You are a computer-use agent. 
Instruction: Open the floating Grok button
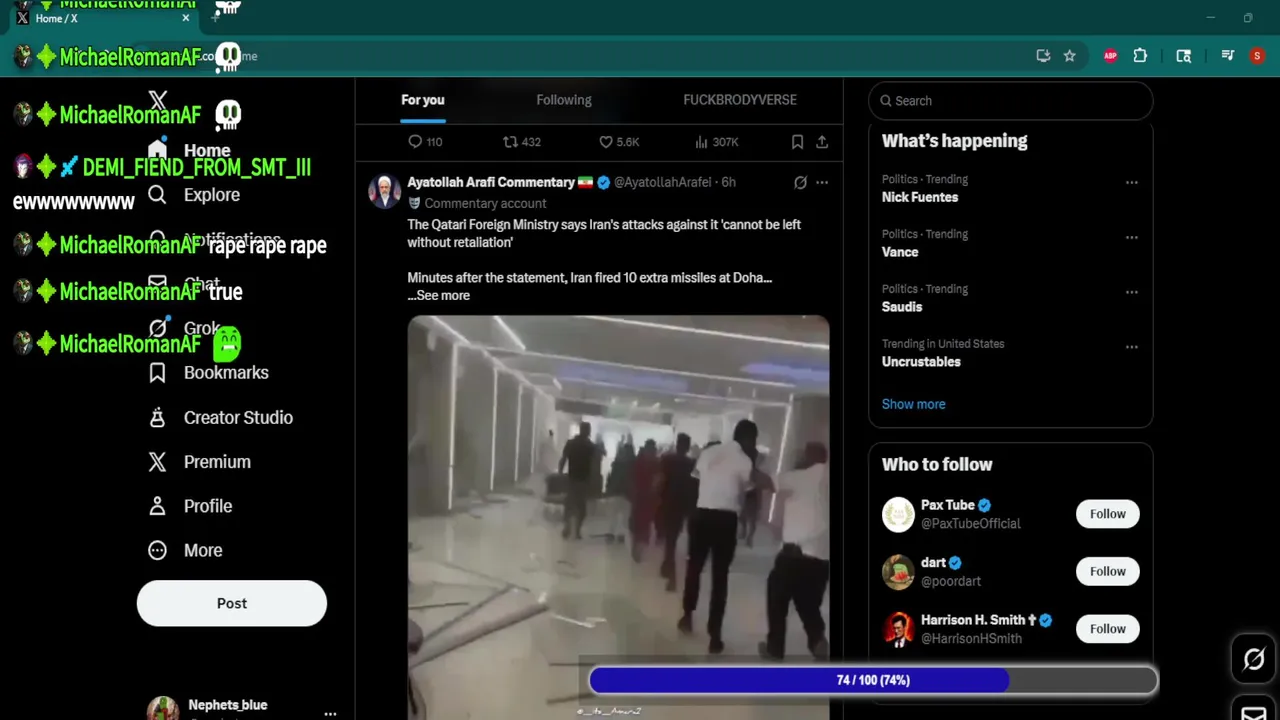[x=1254, y=659]
